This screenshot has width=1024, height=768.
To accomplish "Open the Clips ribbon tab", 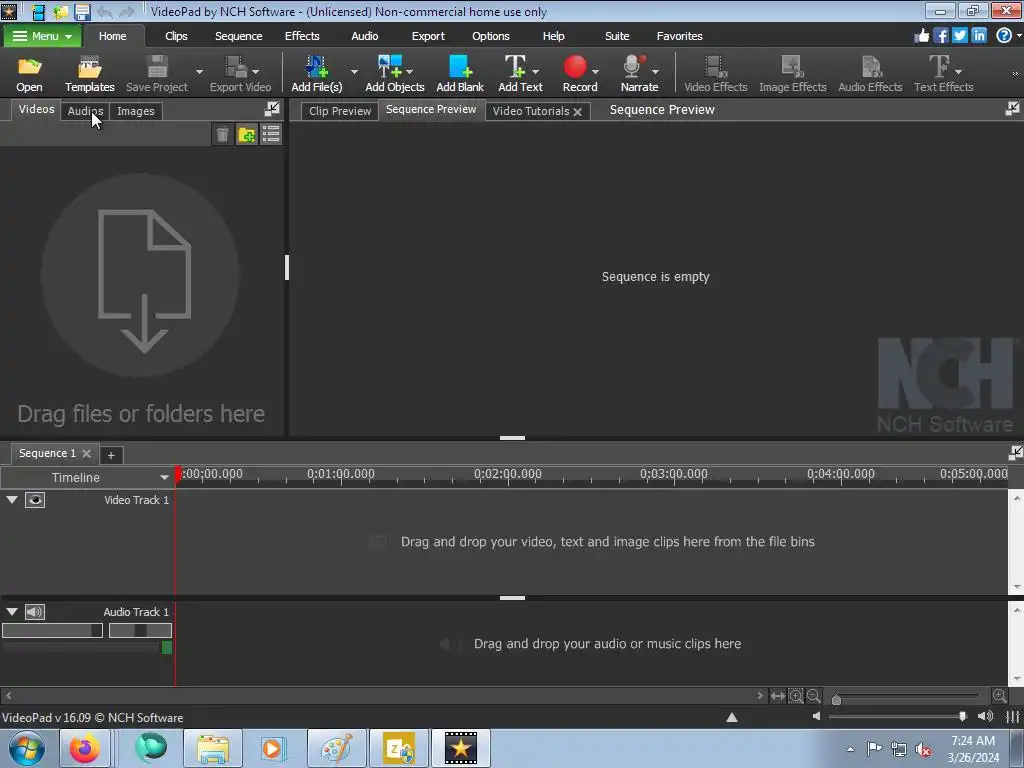I will (x=176, y=36).
